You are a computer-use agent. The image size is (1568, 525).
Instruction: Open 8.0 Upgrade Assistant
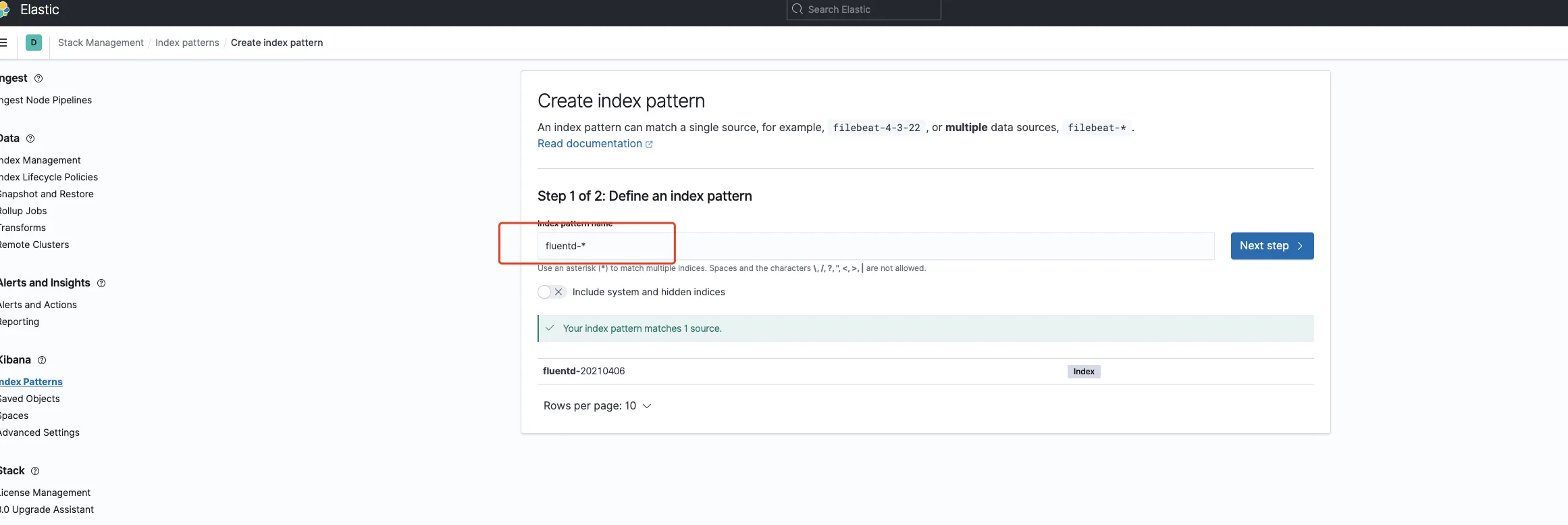click(47, 509)
